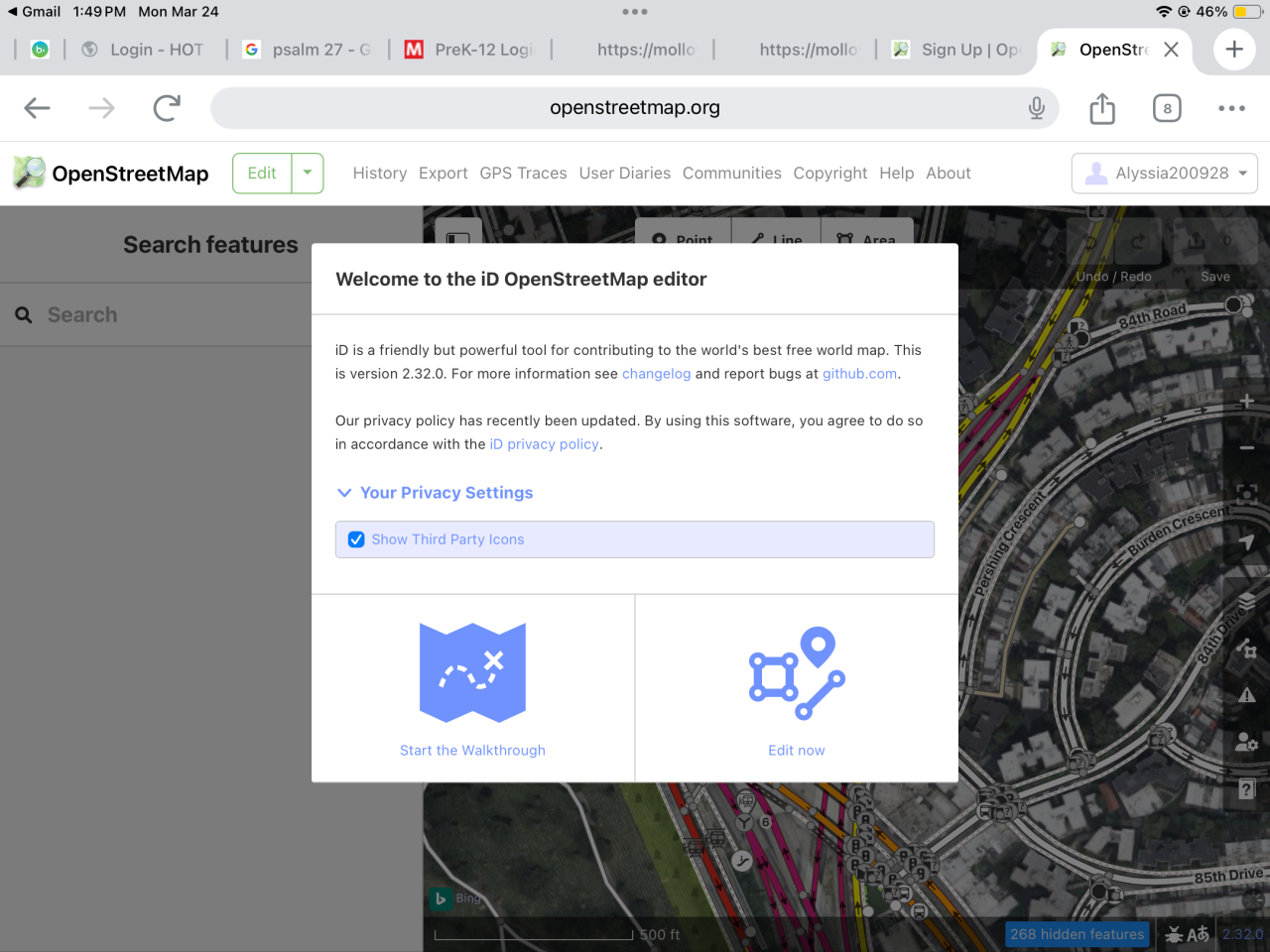The width and height of the screenshot is (1270, 952).
Task: Zoom in on the map
Action: (1247, 402)
